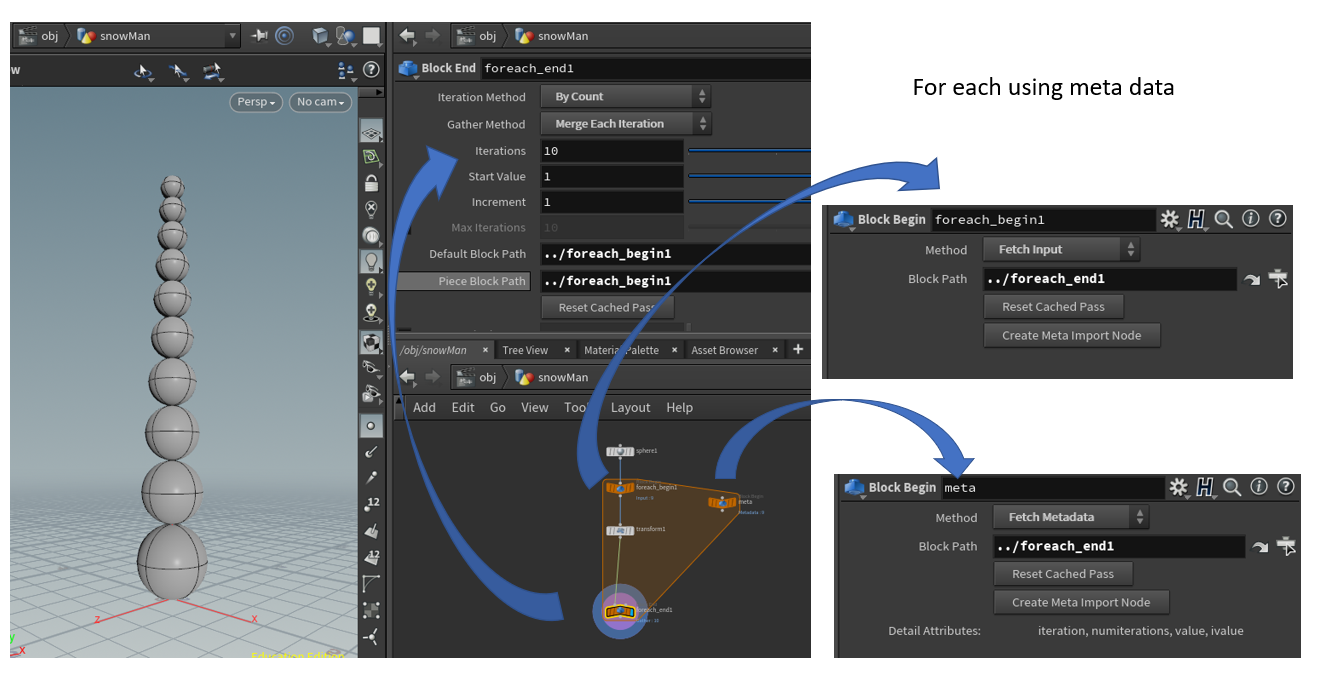1325x681 pixels.
Task: Click node chooser icon beside meta Block Path
Action: coord(1288,547)
